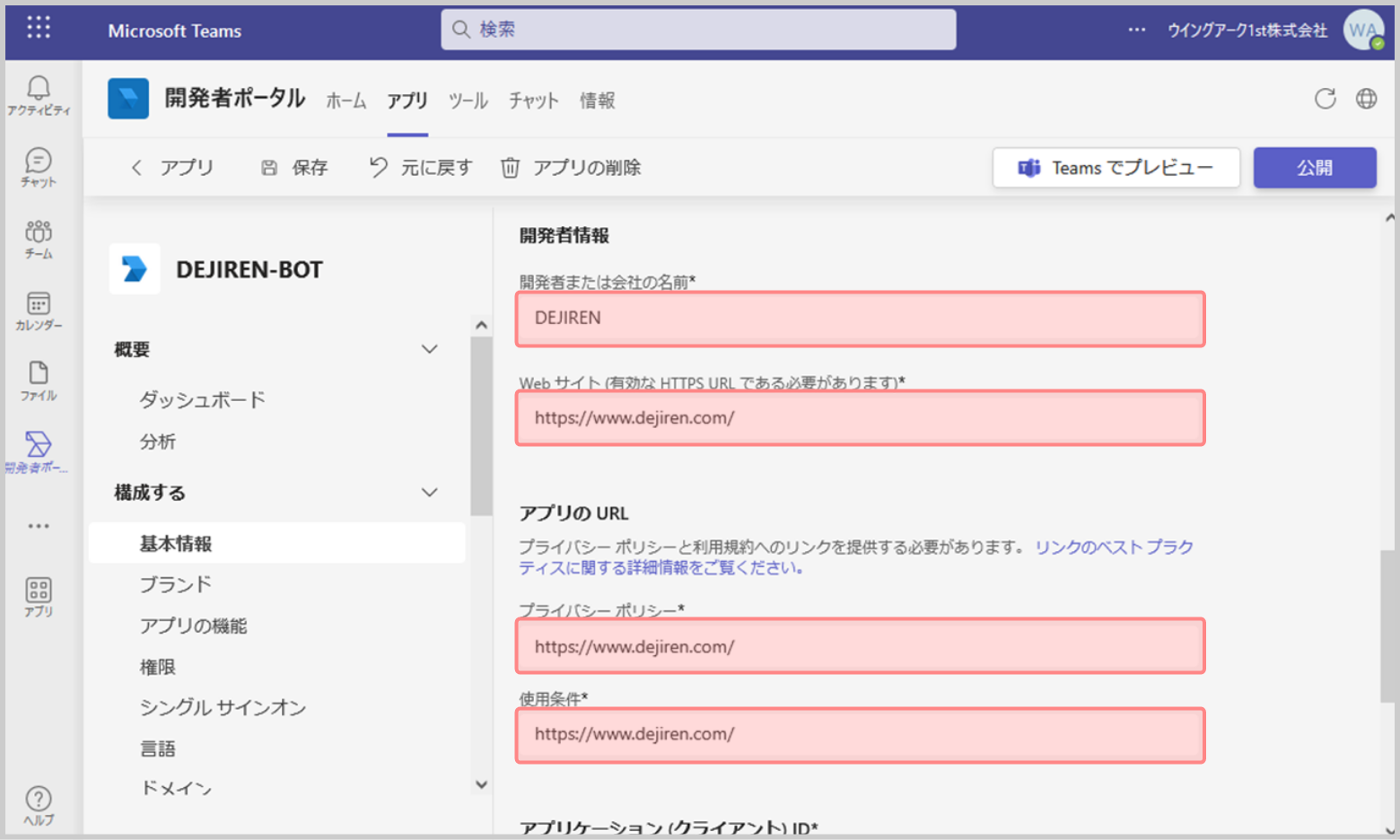Open the リンクのベスト プラクティス link
This screenshot has width=1400, height=840.
pyautogui.click(x=1113, y=547)
